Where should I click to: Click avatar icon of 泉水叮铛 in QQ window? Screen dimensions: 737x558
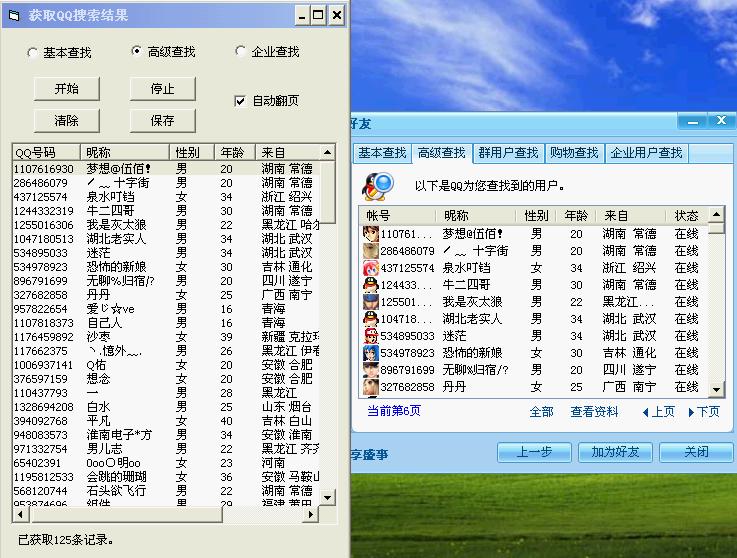(x=371, y=267)
